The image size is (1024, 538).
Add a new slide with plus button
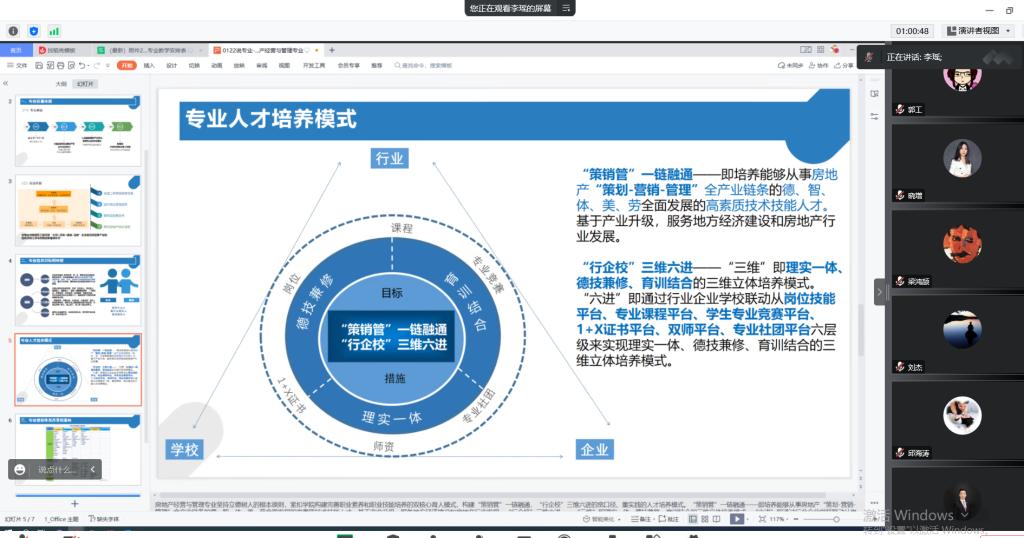pos(74,503)
